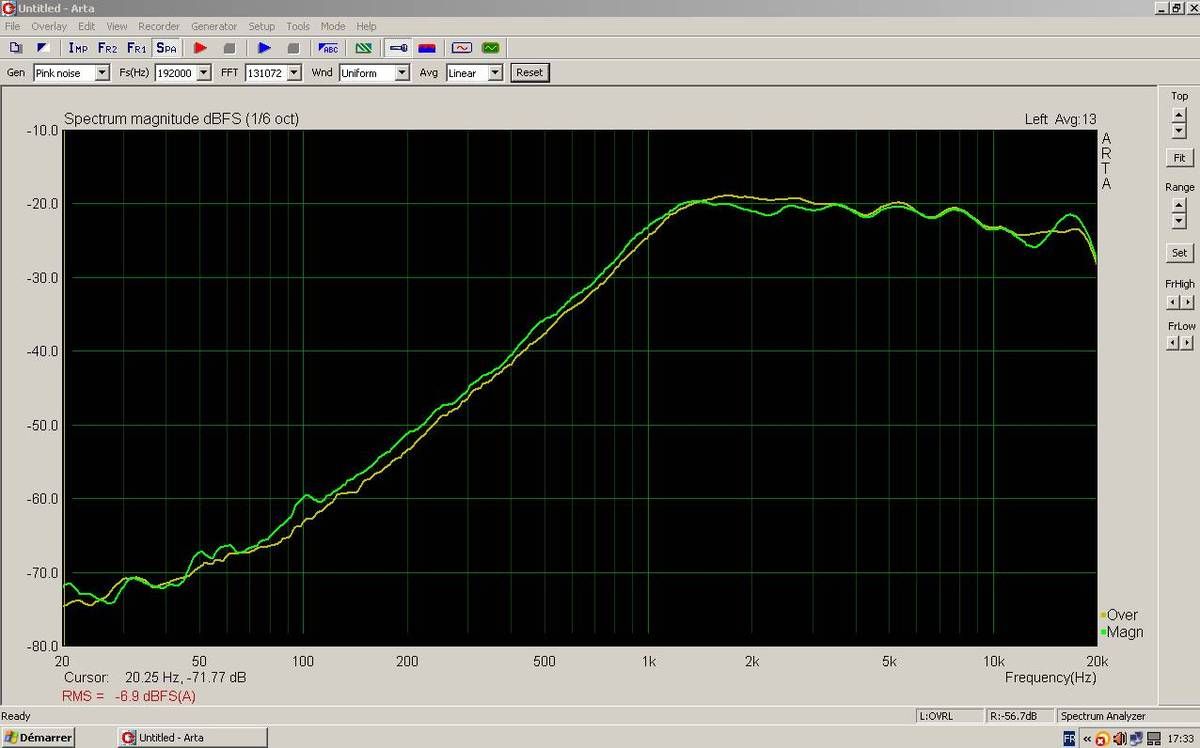The image size is (1200, 748).
Task: Click the speaker volume tray icon
Action: point(1119,738)
